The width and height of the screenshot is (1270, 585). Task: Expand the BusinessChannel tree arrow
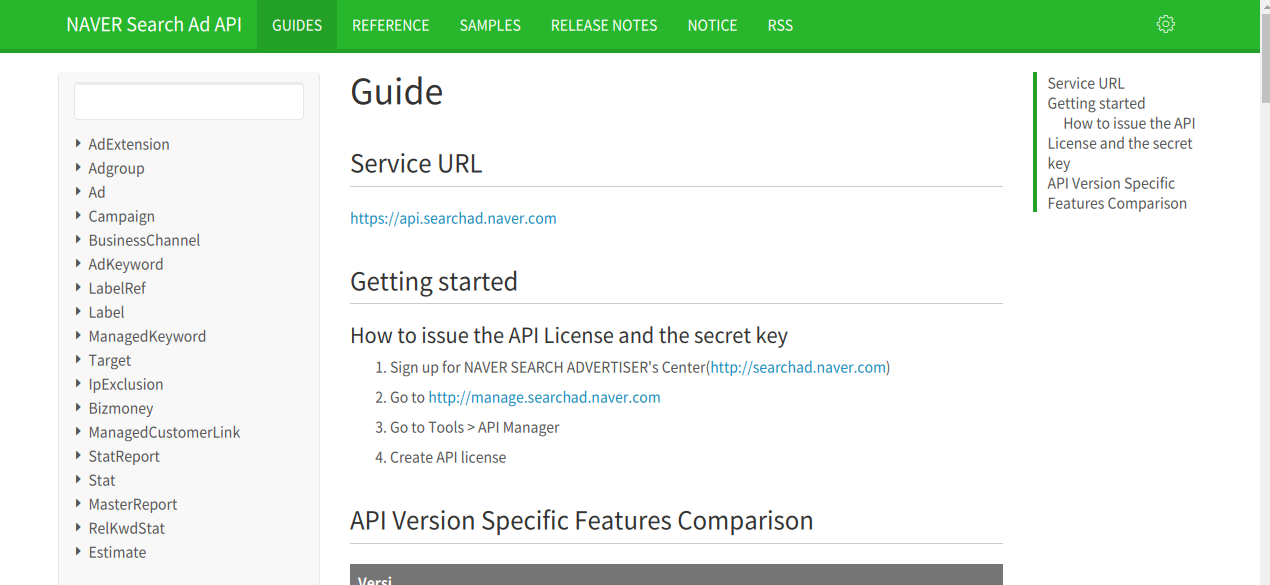78,239
